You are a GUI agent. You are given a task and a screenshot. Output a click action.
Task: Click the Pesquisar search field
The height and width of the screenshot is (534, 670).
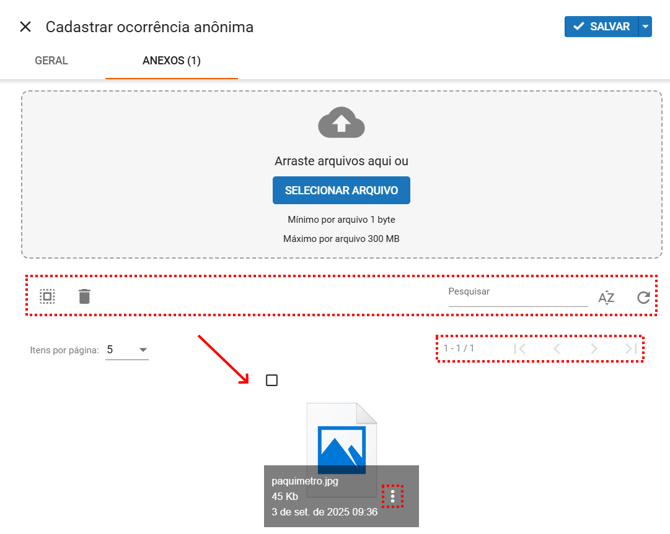tap(516, 294)
